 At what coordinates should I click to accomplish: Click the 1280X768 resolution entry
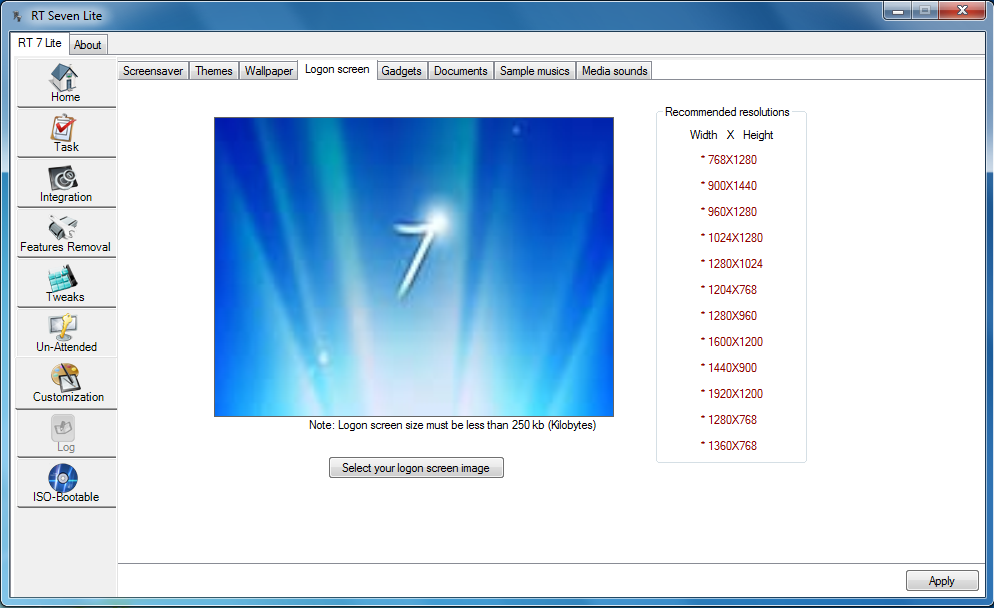pos(729,420)
